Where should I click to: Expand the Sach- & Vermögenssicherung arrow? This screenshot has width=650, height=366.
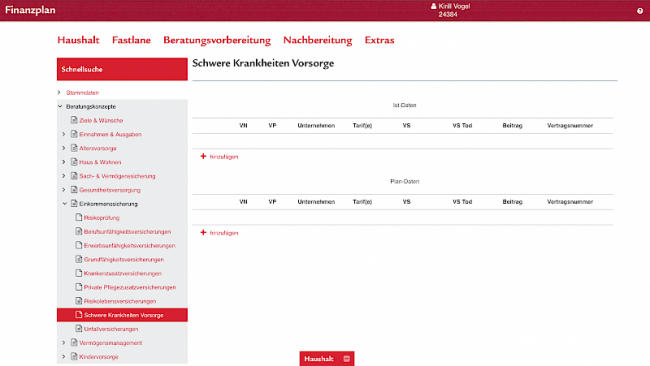point(63,176)
